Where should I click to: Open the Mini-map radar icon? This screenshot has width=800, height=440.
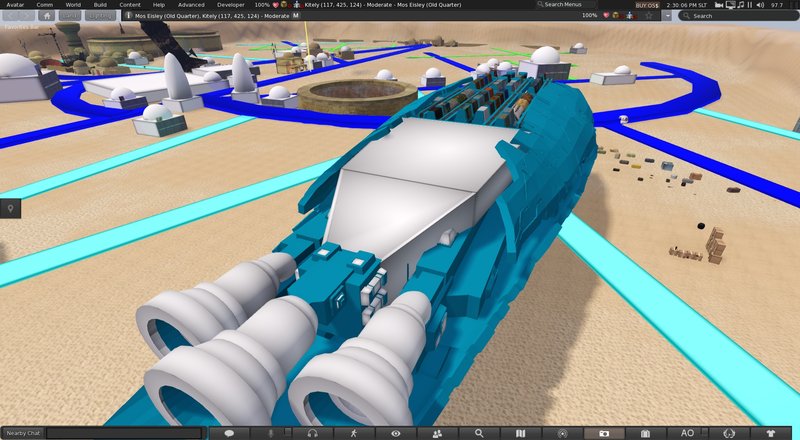click(x=562, y=433)
